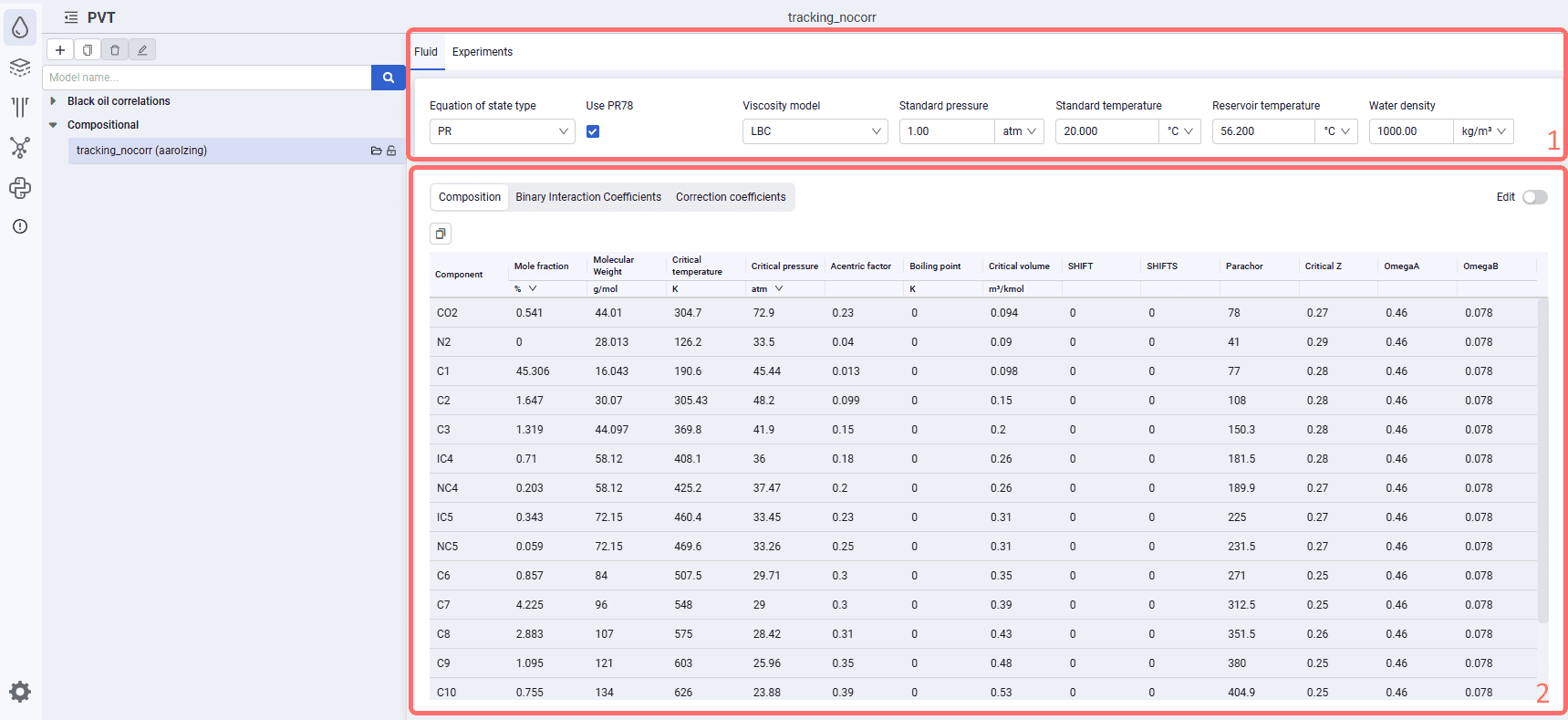Select the Correction coefficients tab
The image size is (1568, 720).
pyautogui.click(x=731, y=197)
